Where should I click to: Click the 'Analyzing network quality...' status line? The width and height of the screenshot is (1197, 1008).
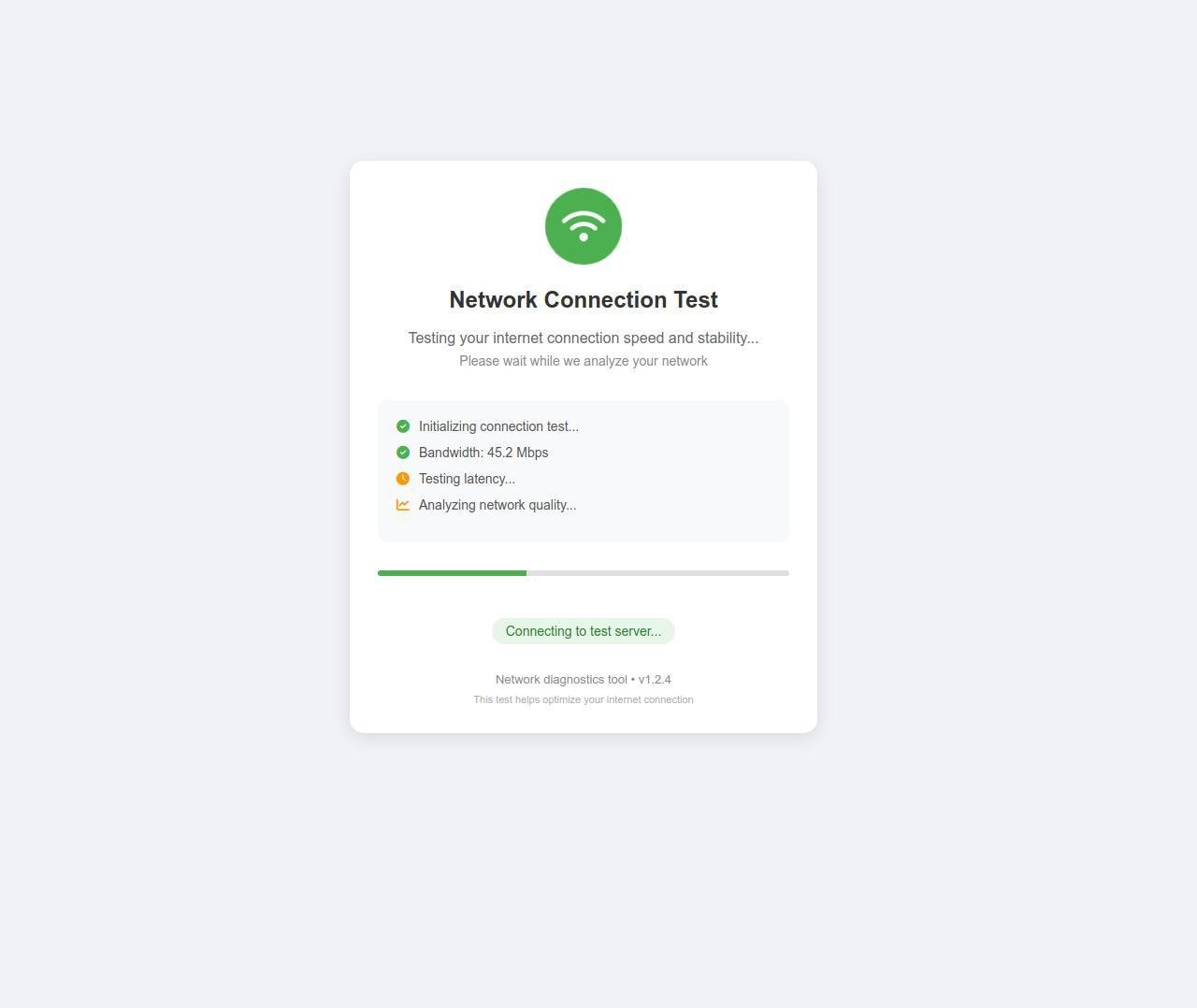[x=498, y=505]
